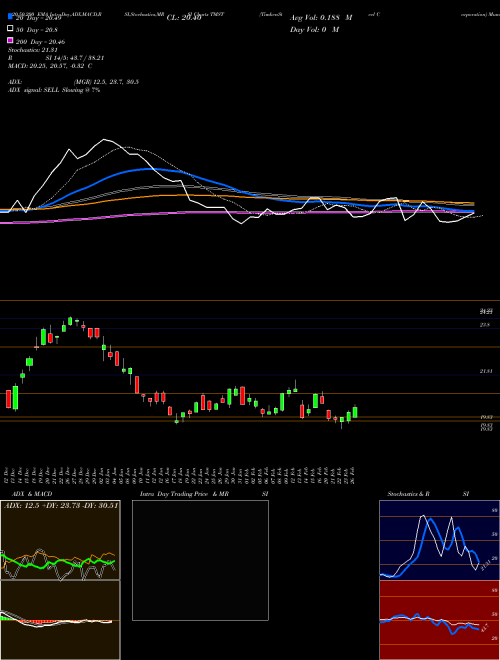This screenshot has width=500, height=660.
Task: Open the ADX indicator chart panel
Action: (x=60, y=540)
